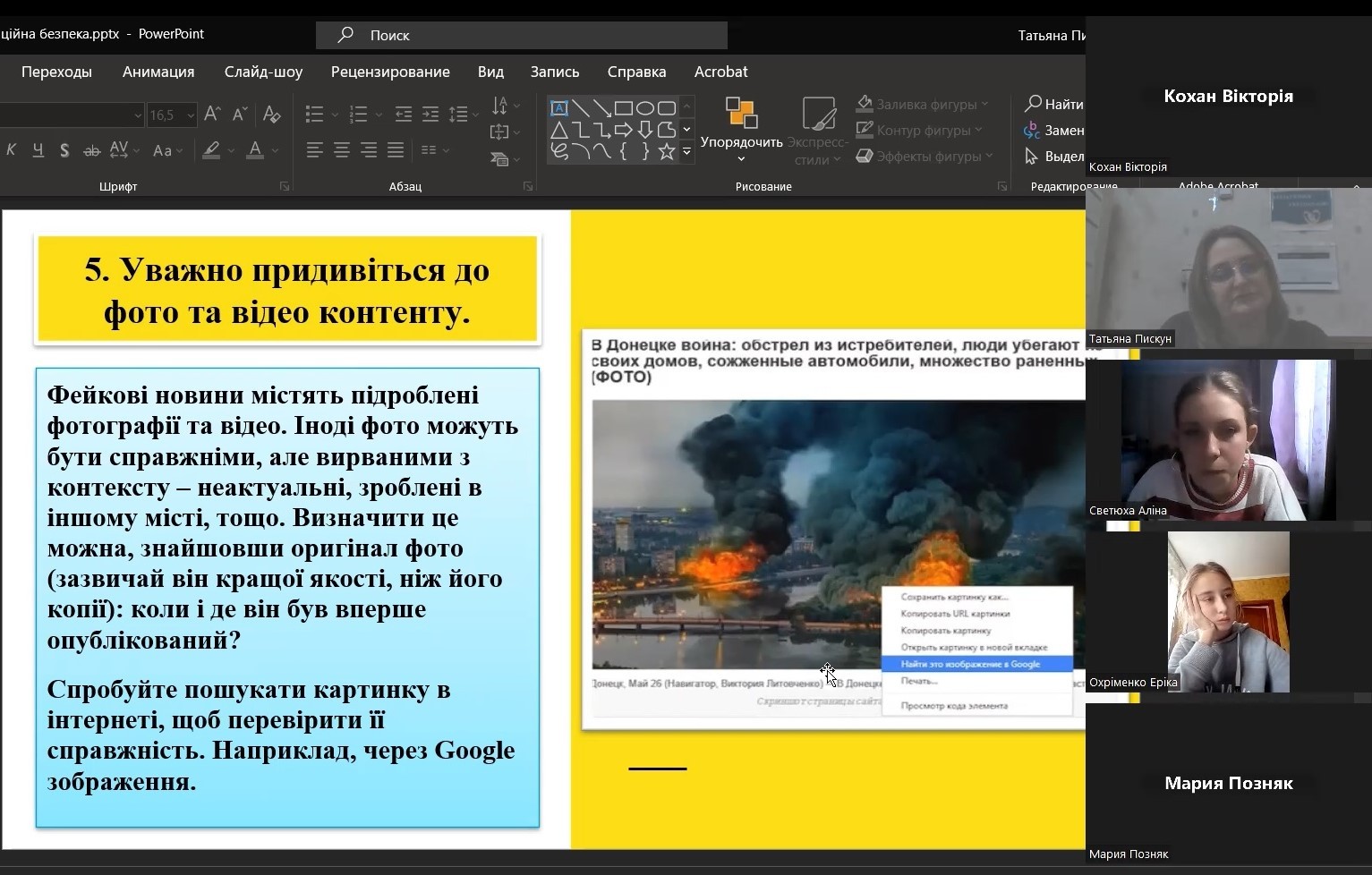Screen dimensions: 1372x875
Task: Click the increase font size icon
Action: point(212,115)
